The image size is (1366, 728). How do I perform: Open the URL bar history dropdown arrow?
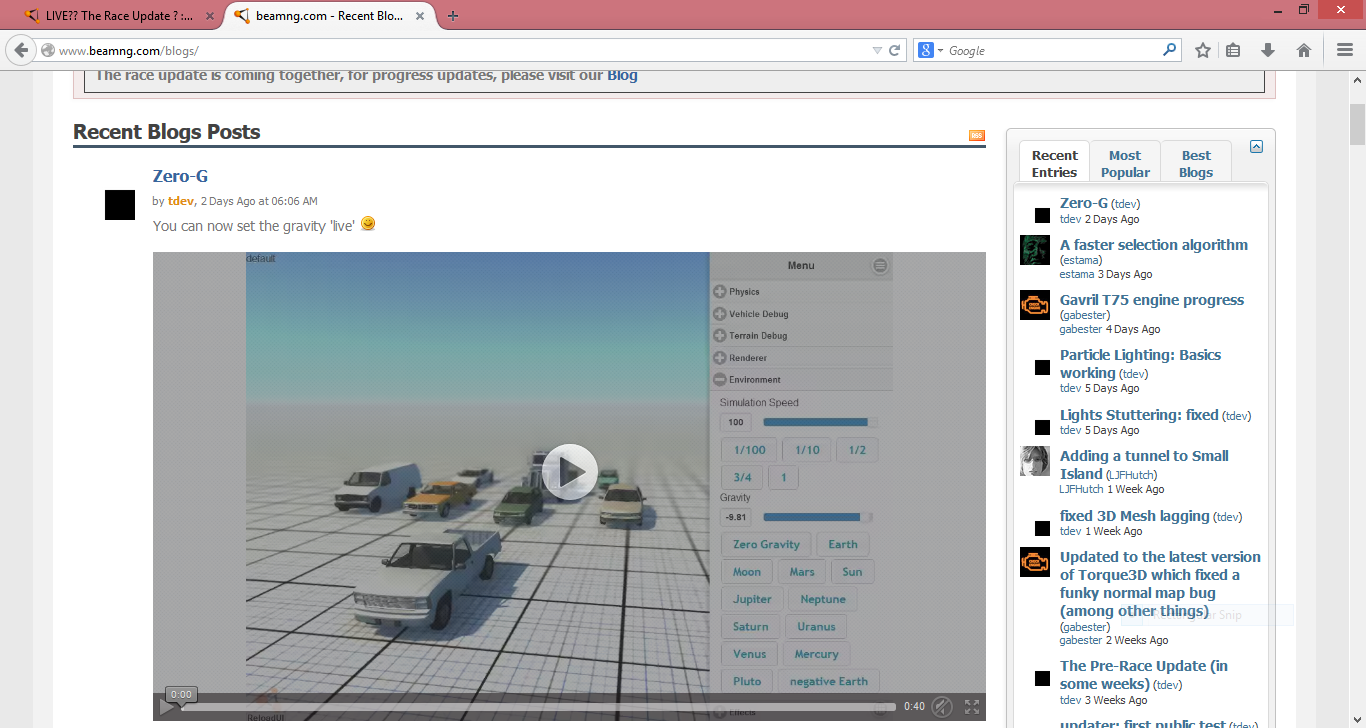(877, 50)
